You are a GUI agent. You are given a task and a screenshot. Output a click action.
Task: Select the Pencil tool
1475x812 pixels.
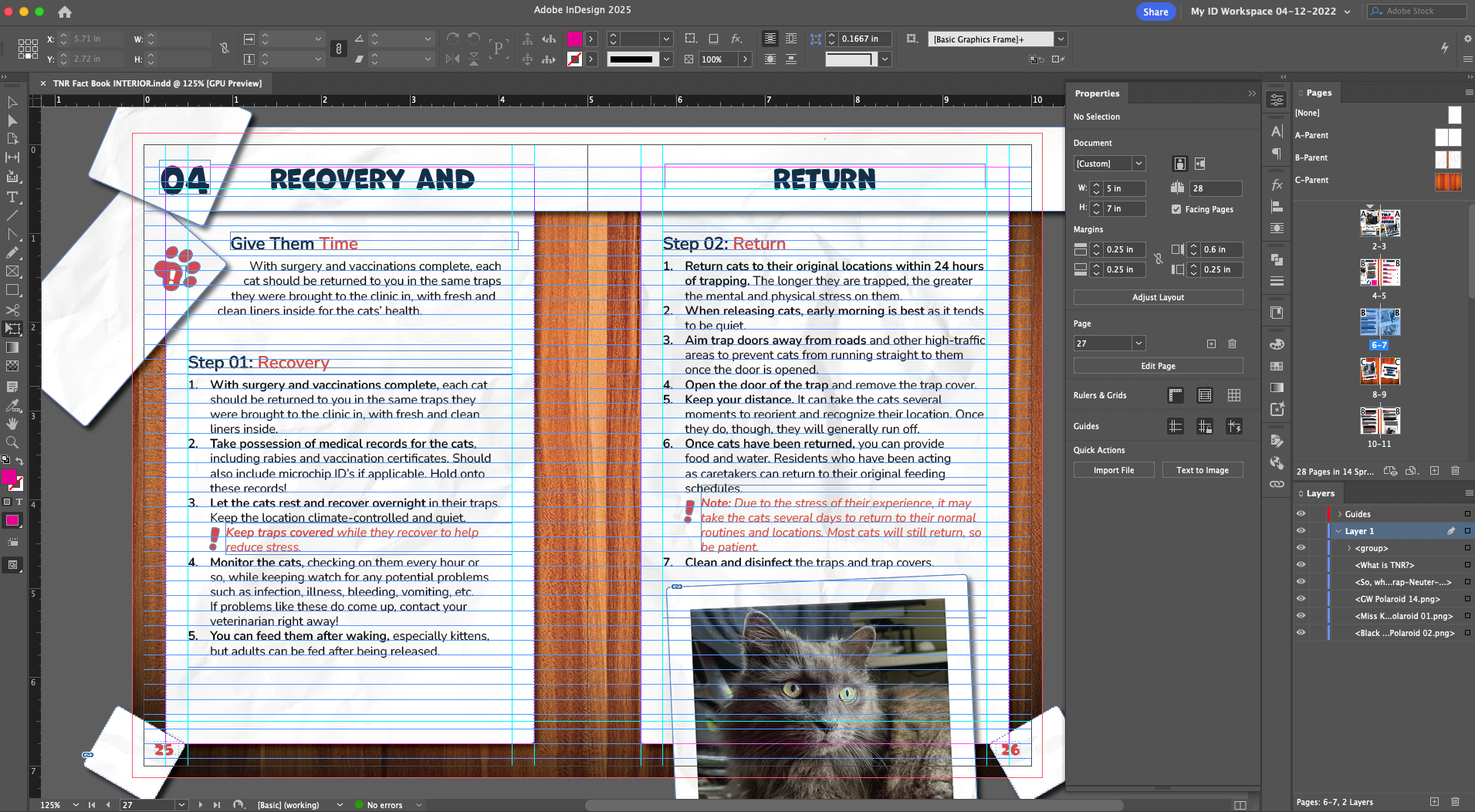[12, 252]
